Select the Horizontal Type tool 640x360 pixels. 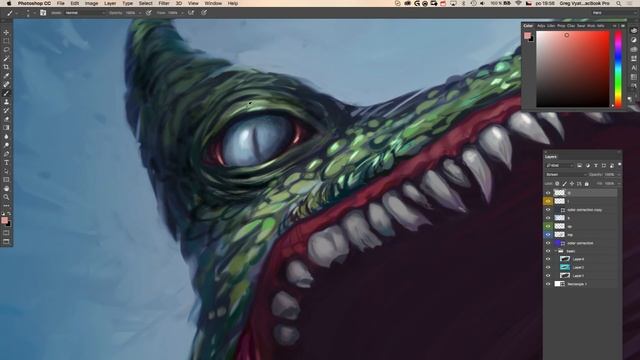[x=6, y=162]
